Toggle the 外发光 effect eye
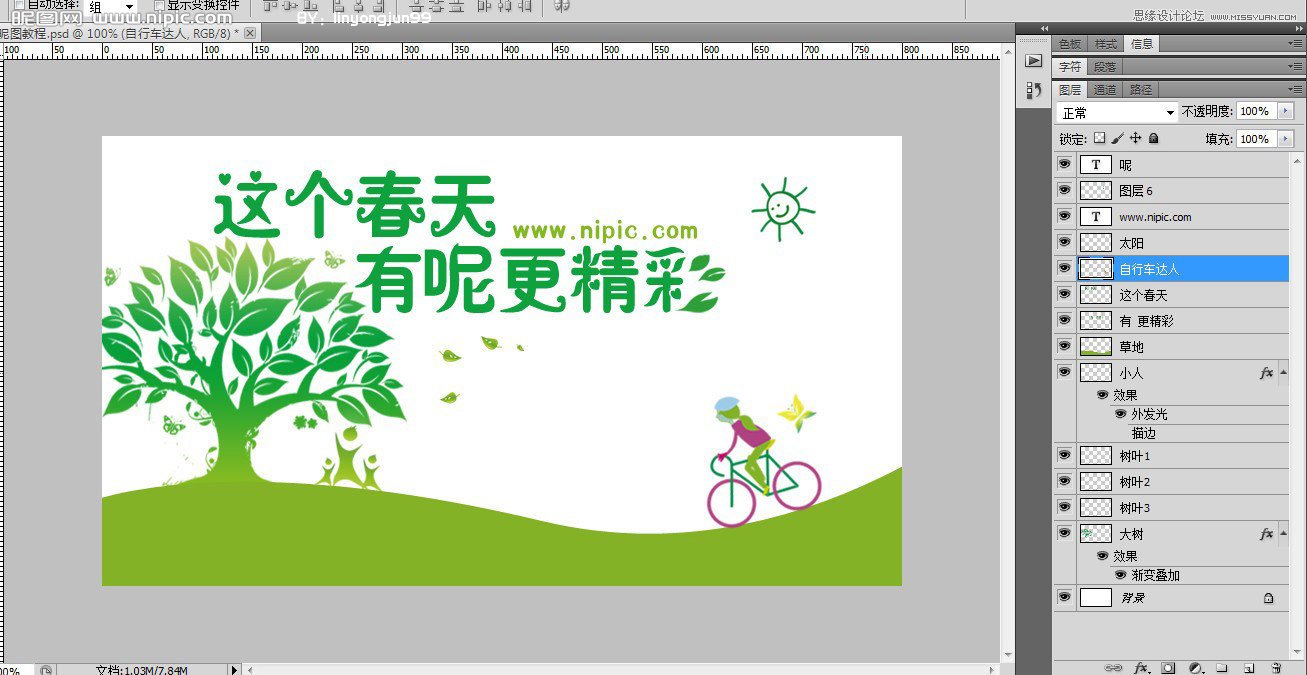This screenshot has height=675, width=1307. [1121, 413]
